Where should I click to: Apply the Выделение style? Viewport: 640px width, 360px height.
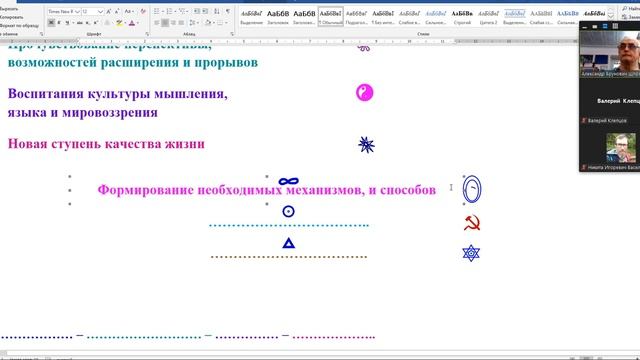tap(251, 17)
